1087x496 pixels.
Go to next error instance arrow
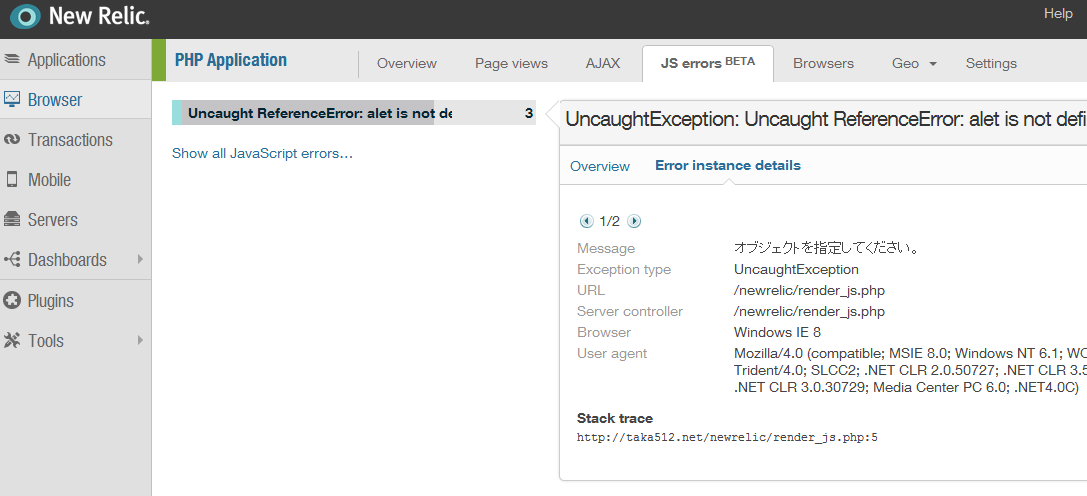coord(634,221)
